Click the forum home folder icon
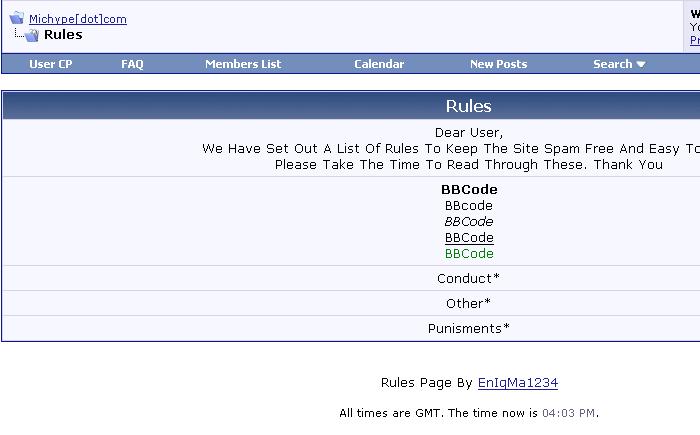Image resolution: width=700 pixels, height=435 pixels. 17,18
